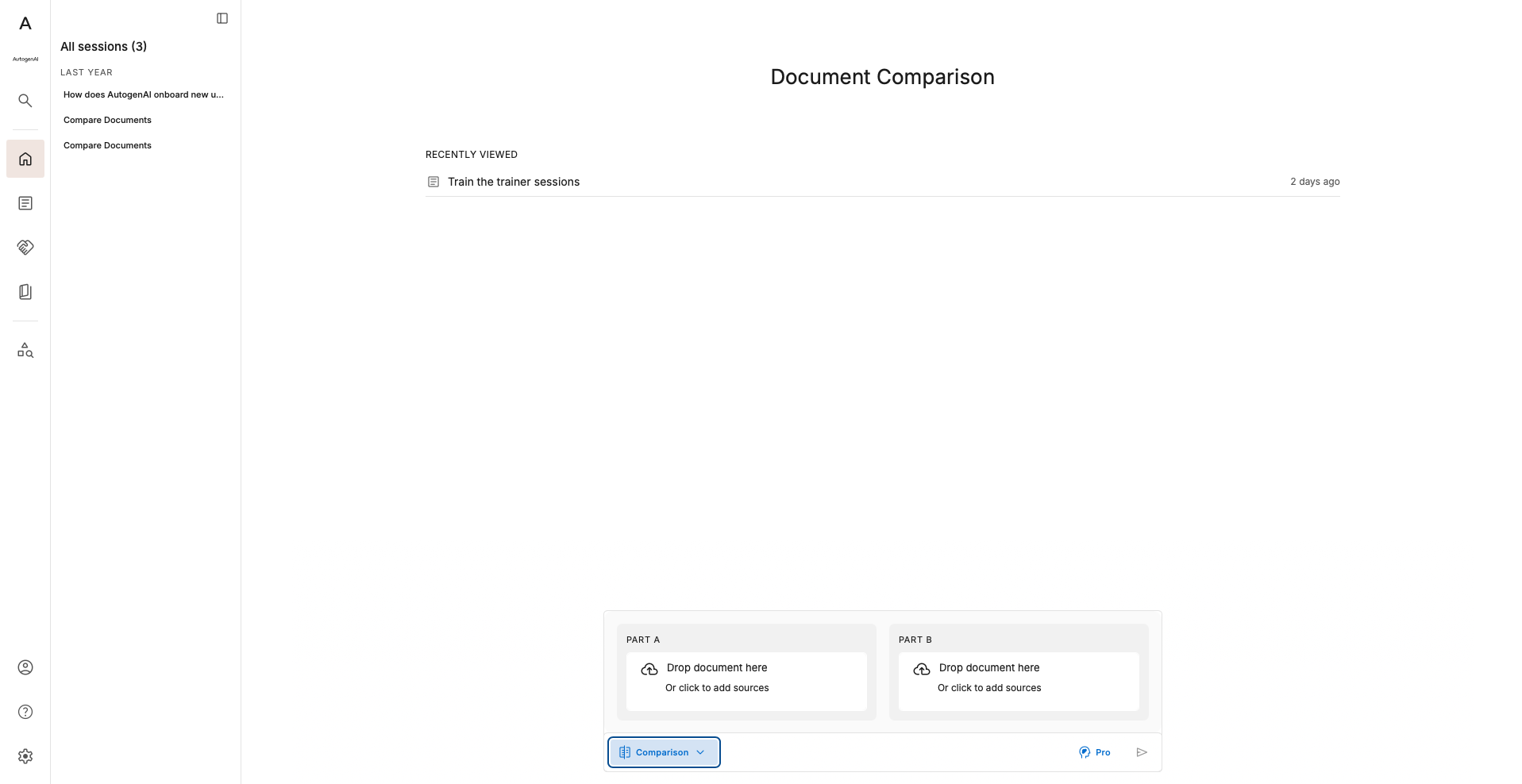Open session 'How does AutogenAI onboard new u...'
The image size is (1522, 784).
(x=144, y=94)
